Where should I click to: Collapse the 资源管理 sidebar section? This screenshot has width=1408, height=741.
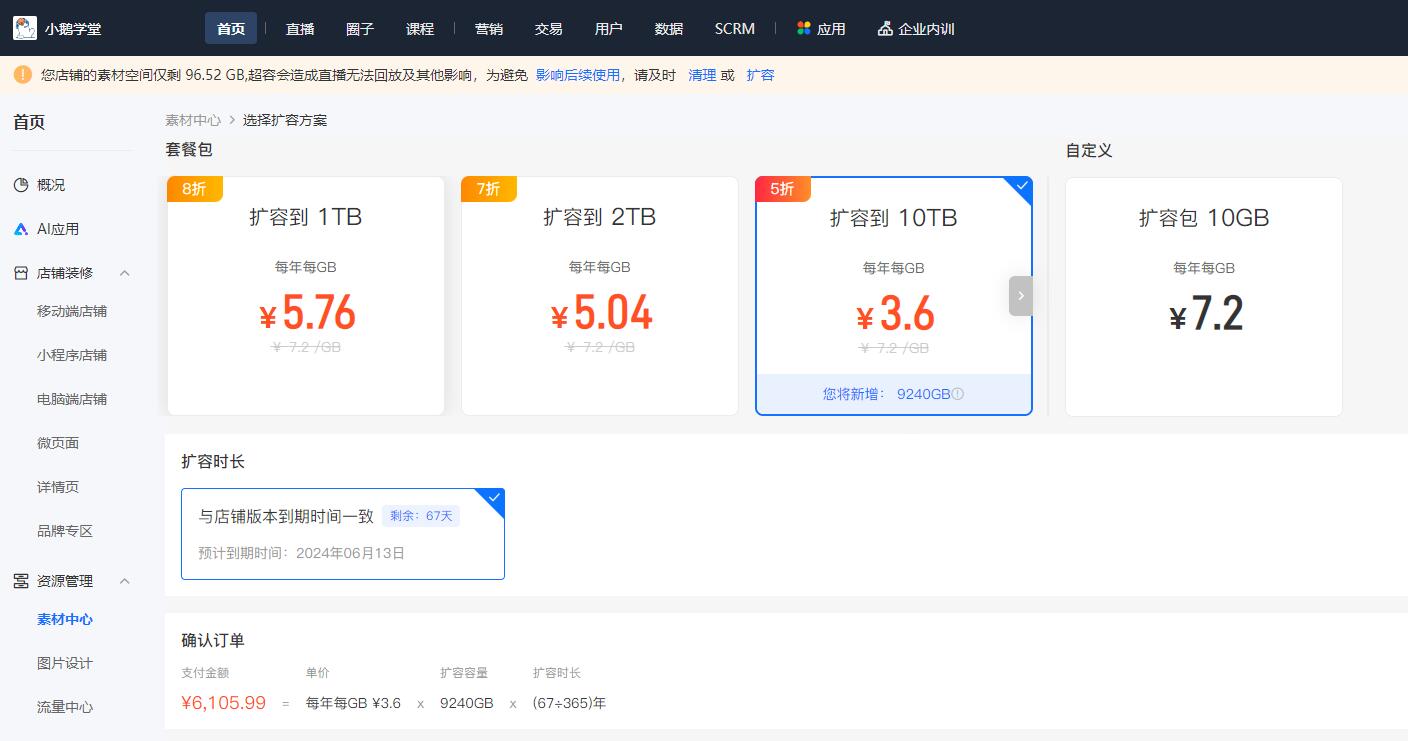(x=125, y=581)
